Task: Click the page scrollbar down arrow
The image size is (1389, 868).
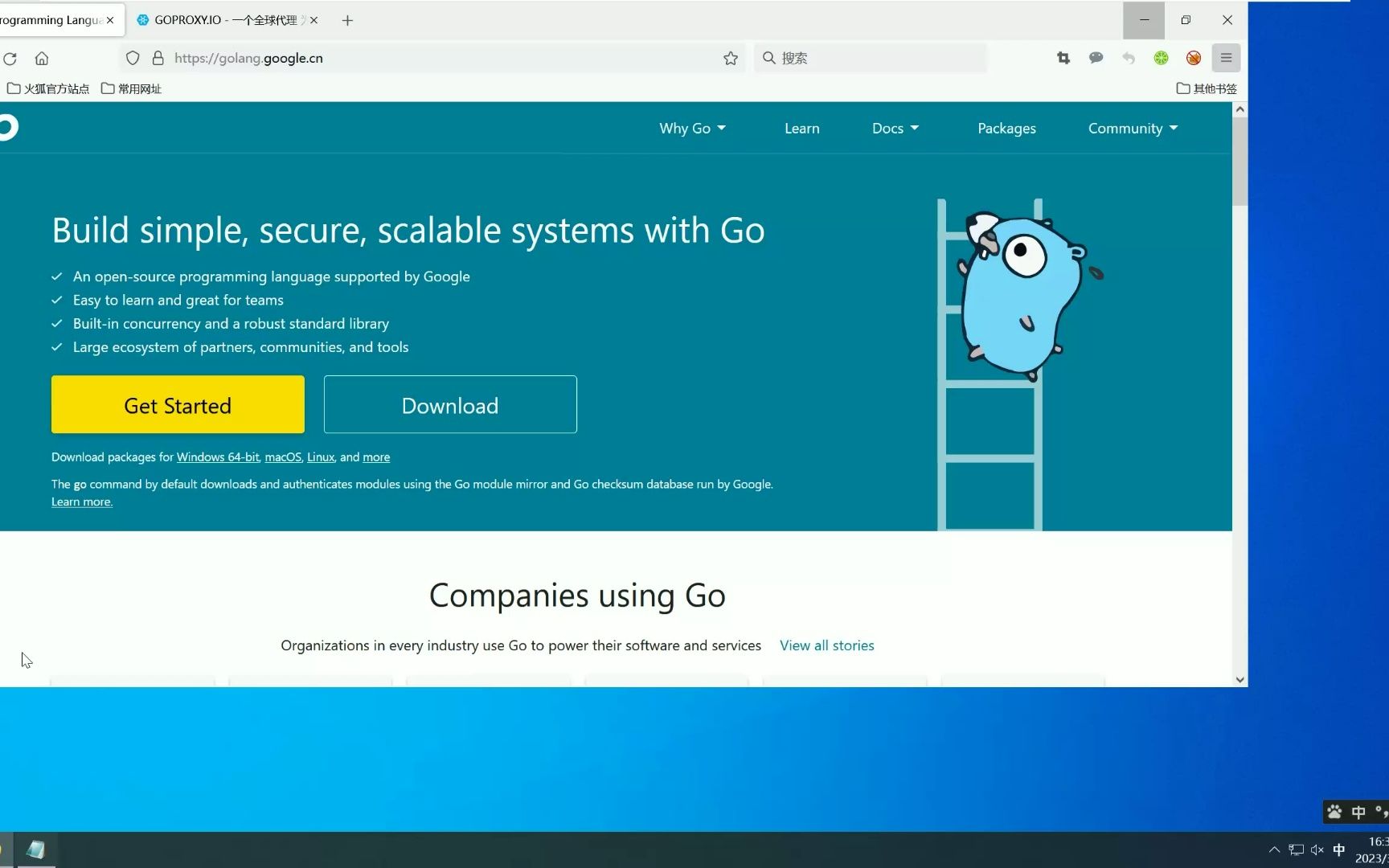Action: 1239,679
